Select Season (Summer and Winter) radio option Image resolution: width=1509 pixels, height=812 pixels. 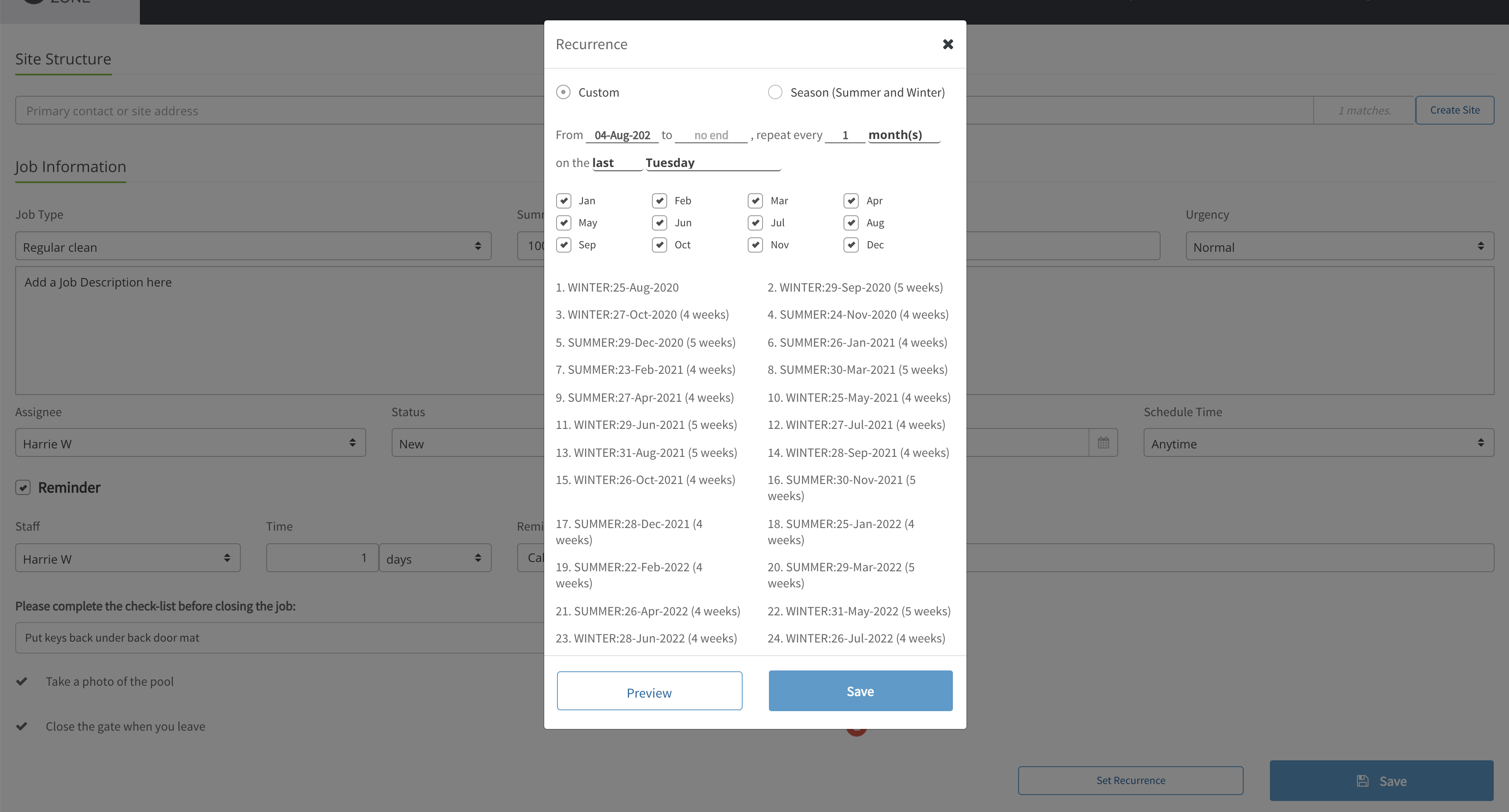[775, 92]
